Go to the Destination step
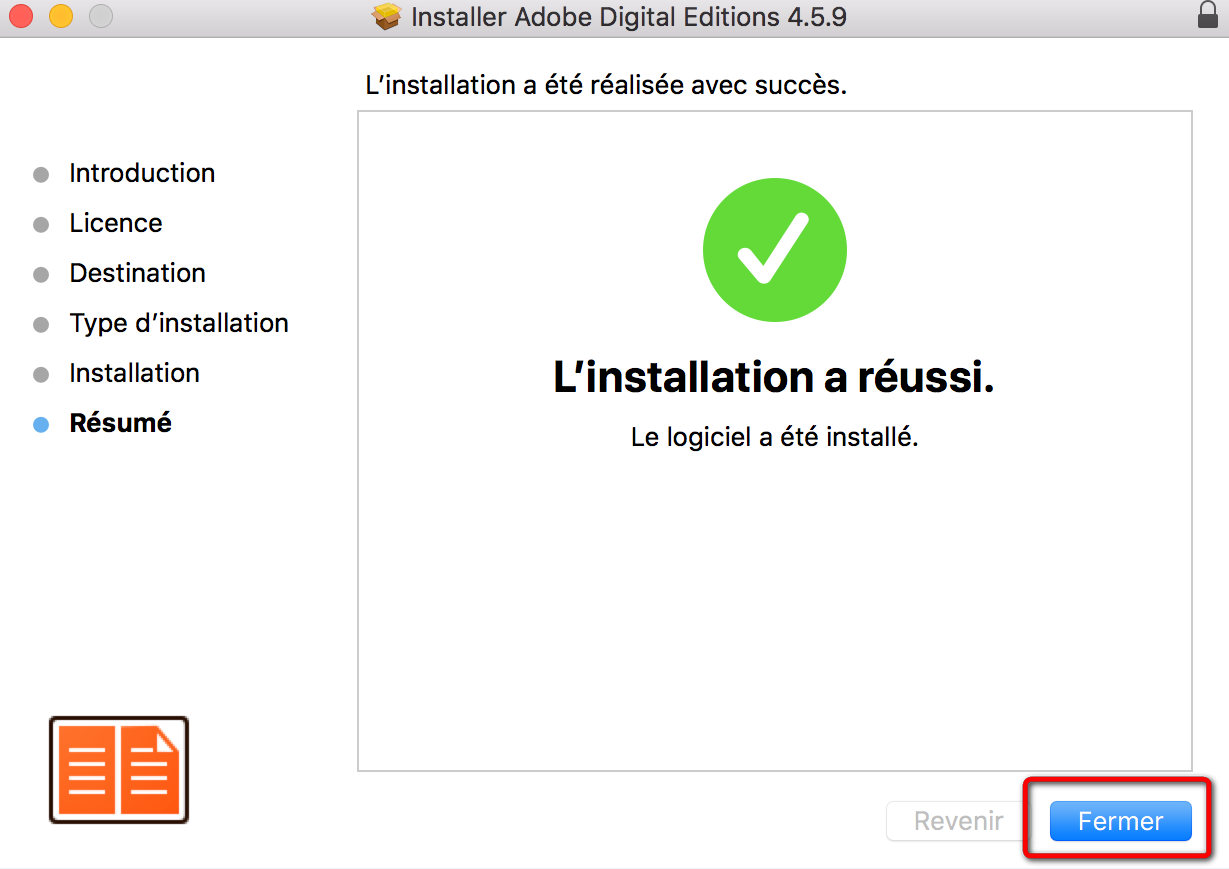The image size is (1229, 869). [137, 273]
